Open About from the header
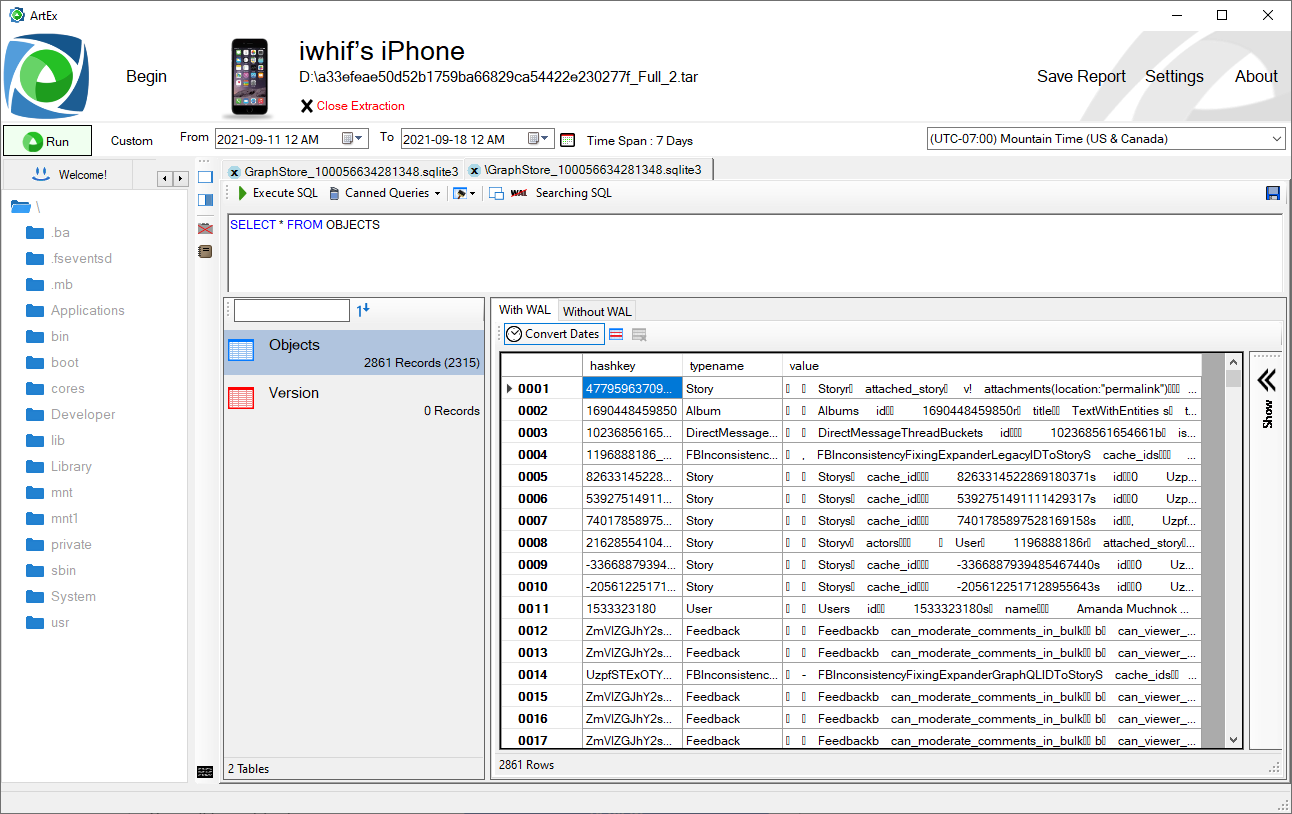The image size is (1292, 814). [x=1256, y=76]
